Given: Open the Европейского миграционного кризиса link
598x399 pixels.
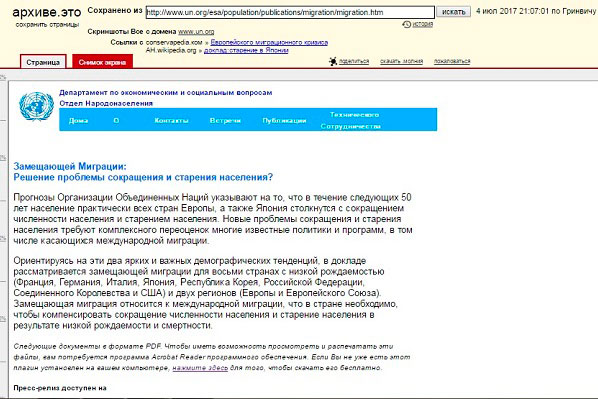Looking at the screenshot, I should pos(269,42).
